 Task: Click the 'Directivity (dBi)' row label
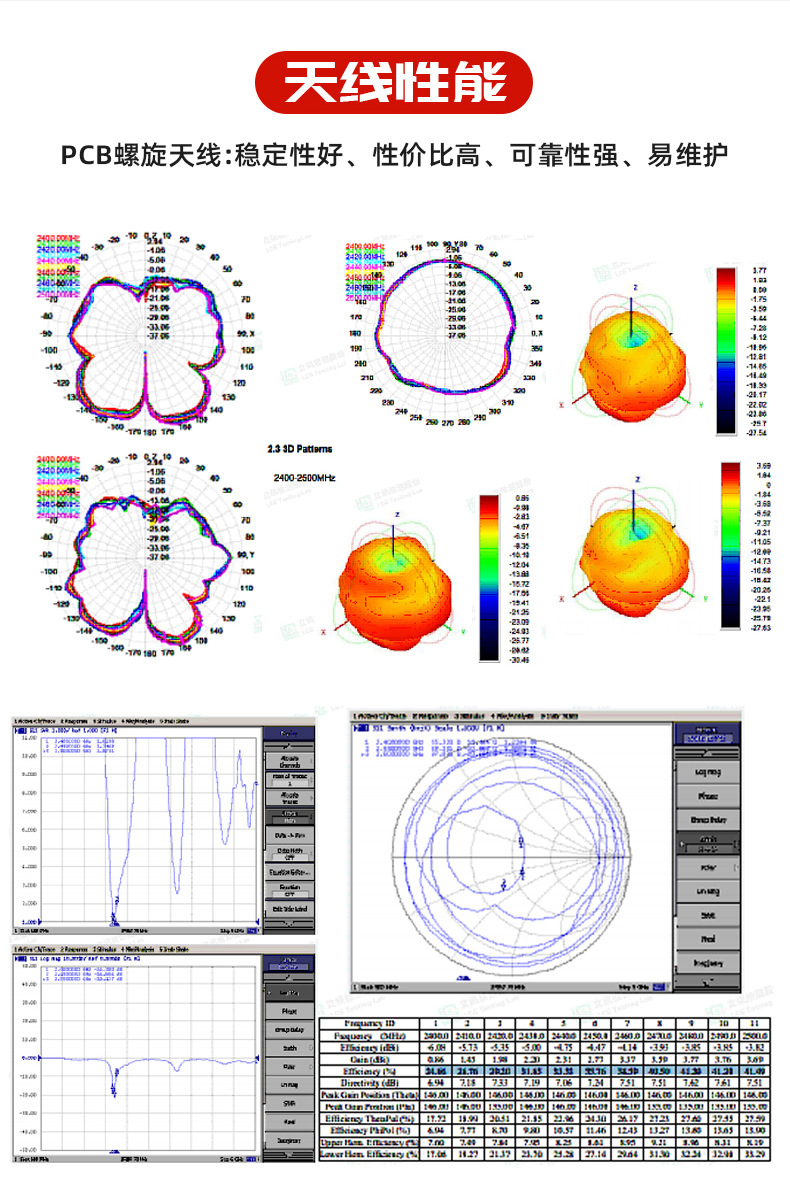[369, 1082]
